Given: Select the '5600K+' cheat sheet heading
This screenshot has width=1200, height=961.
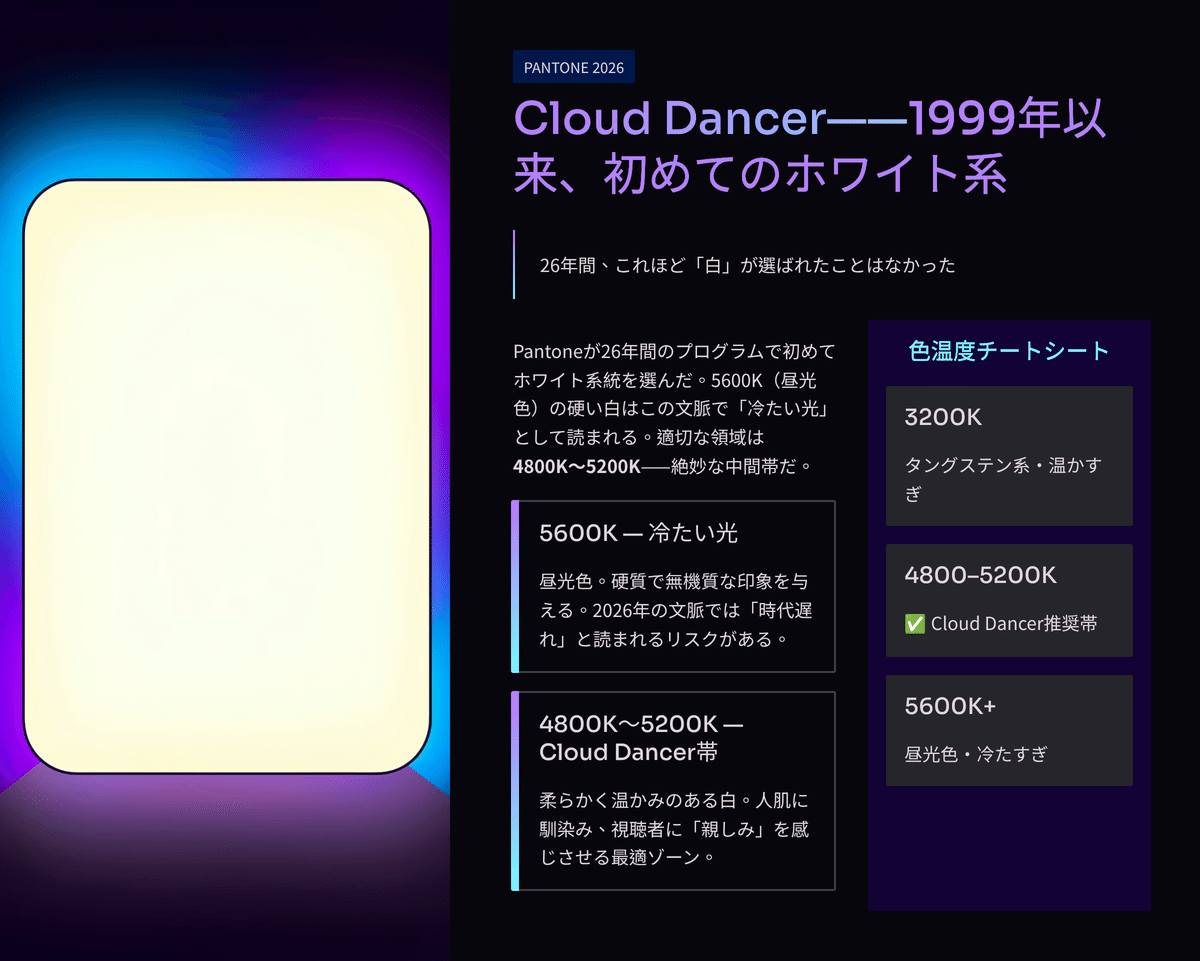Looking at the screenshot, I should click(x=950, y=706).
